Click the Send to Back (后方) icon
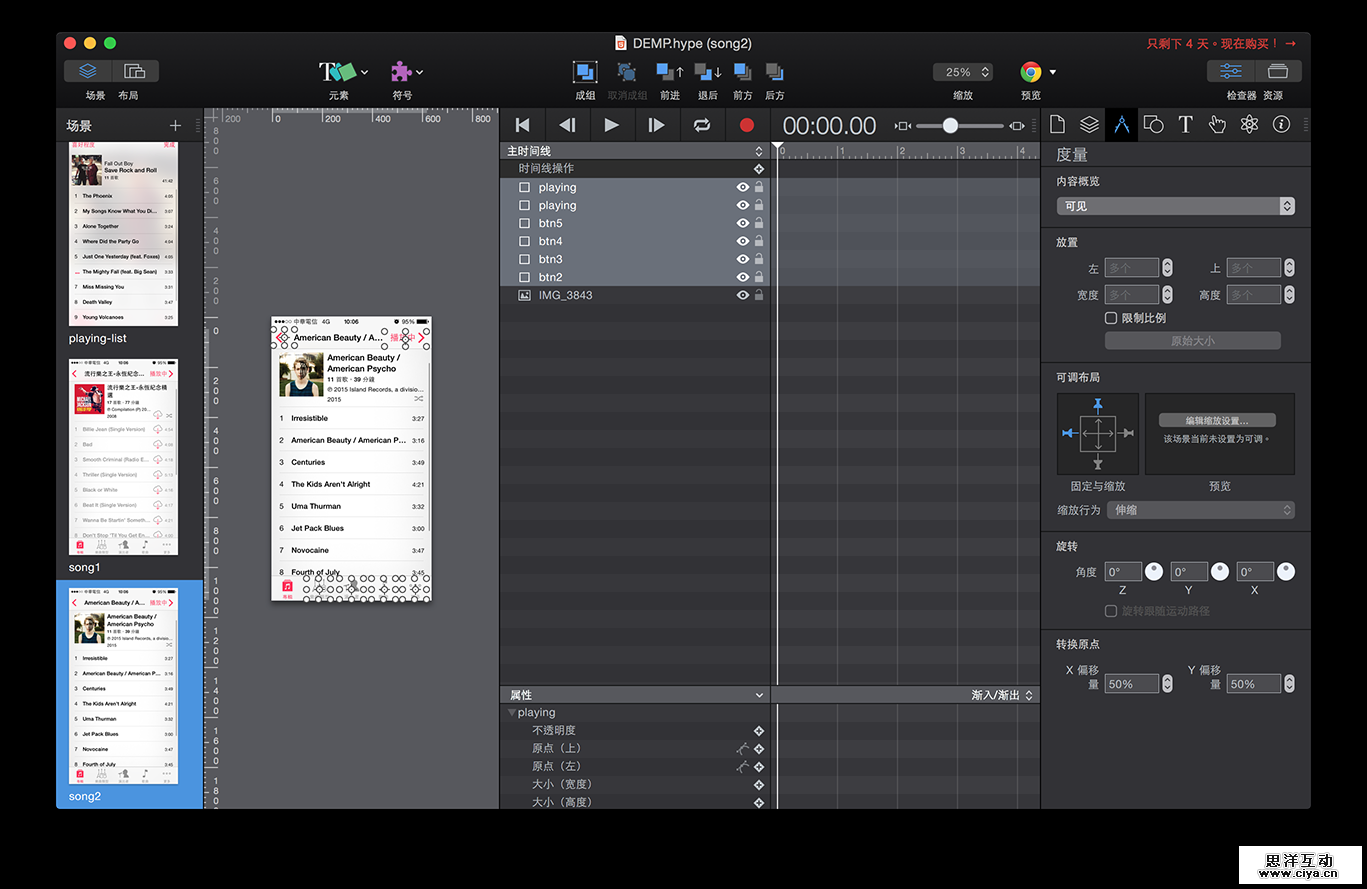This screenshot has width=1367, height=889. [x=774, y=72]
